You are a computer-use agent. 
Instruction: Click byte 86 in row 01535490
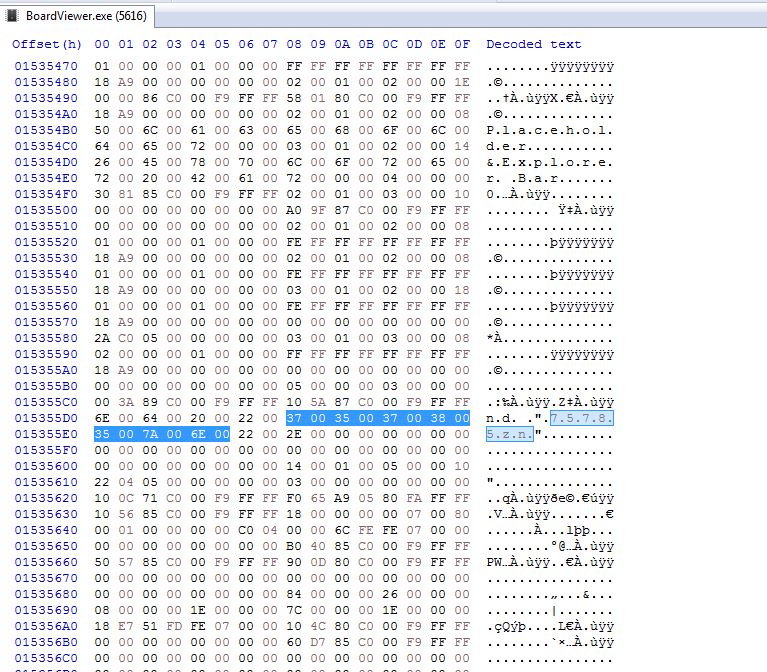pos(150,98)
